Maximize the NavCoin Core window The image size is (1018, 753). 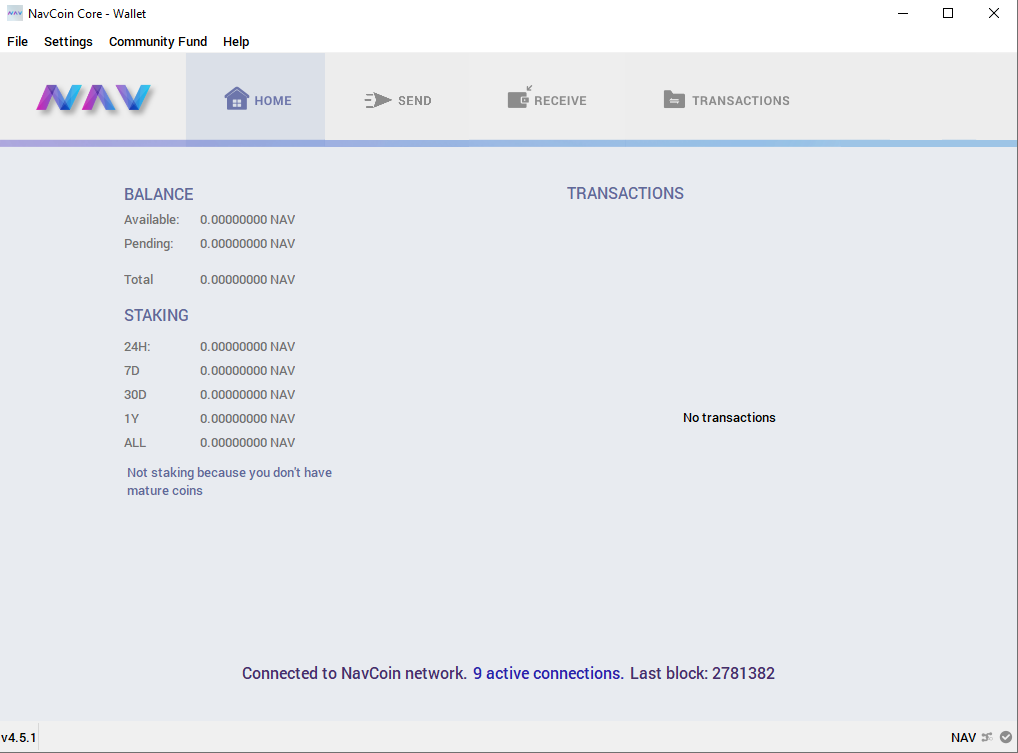coord(948,13)
